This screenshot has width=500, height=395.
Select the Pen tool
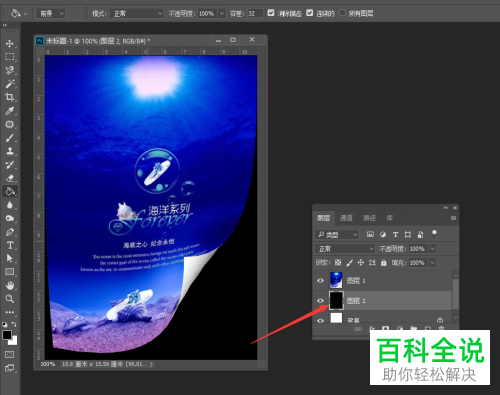pyautogui.click(x=10, y=232)
